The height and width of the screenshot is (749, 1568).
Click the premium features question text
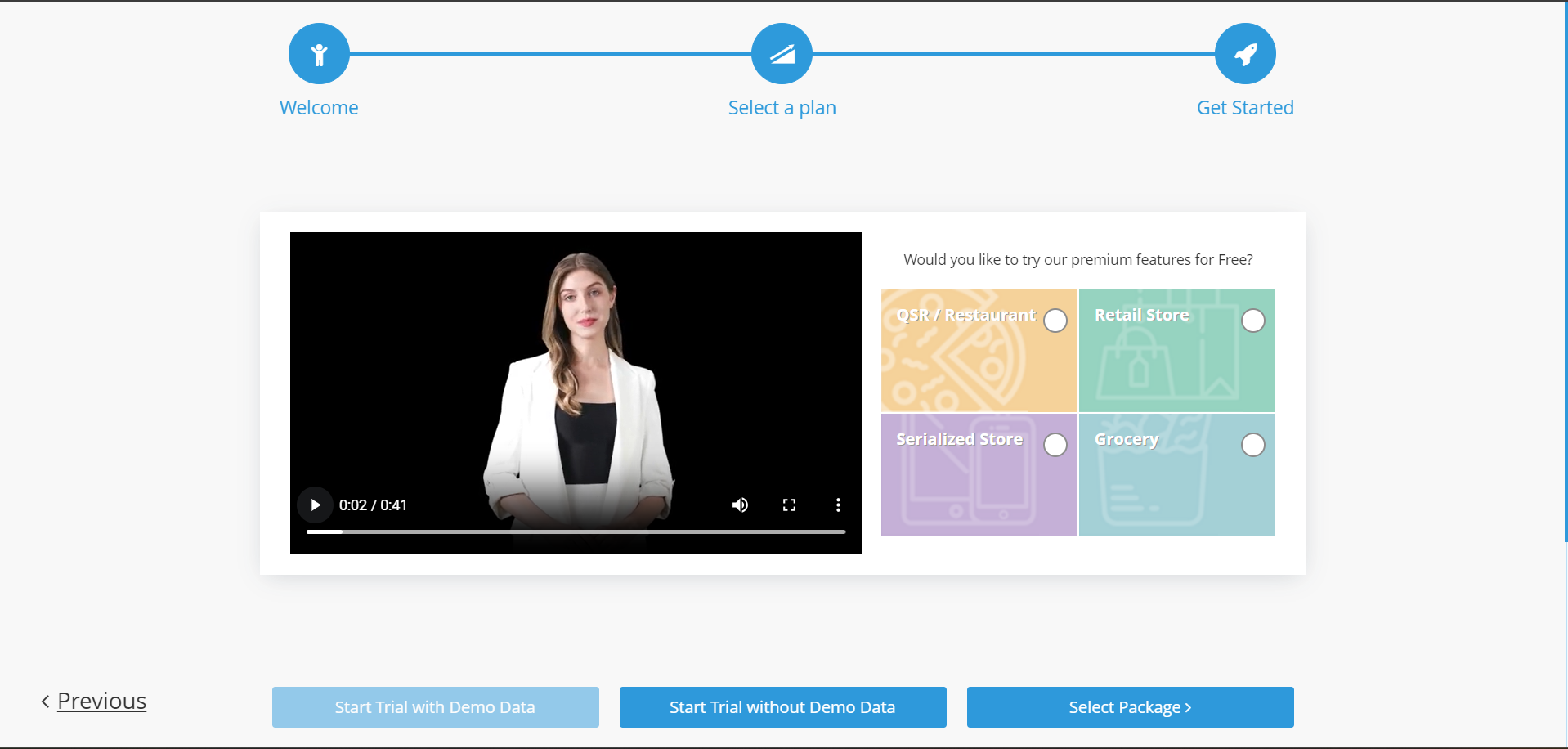click(1078, 259)
